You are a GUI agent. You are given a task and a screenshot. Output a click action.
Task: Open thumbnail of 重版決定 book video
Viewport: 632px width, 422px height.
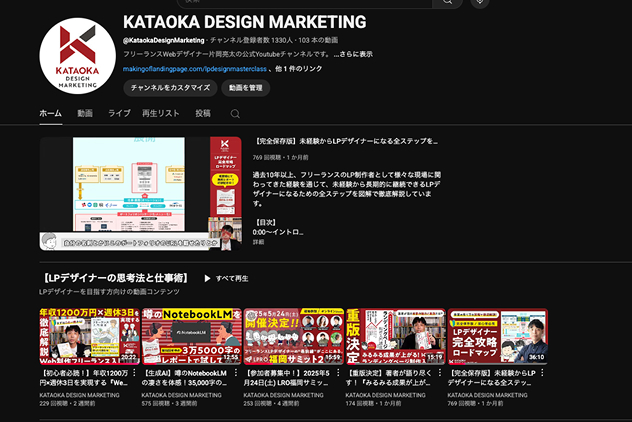point(395,337)
